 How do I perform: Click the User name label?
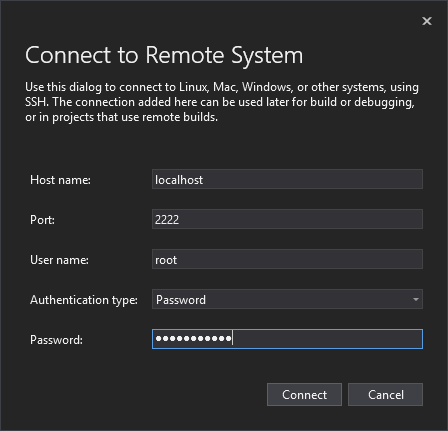(60, 260)
